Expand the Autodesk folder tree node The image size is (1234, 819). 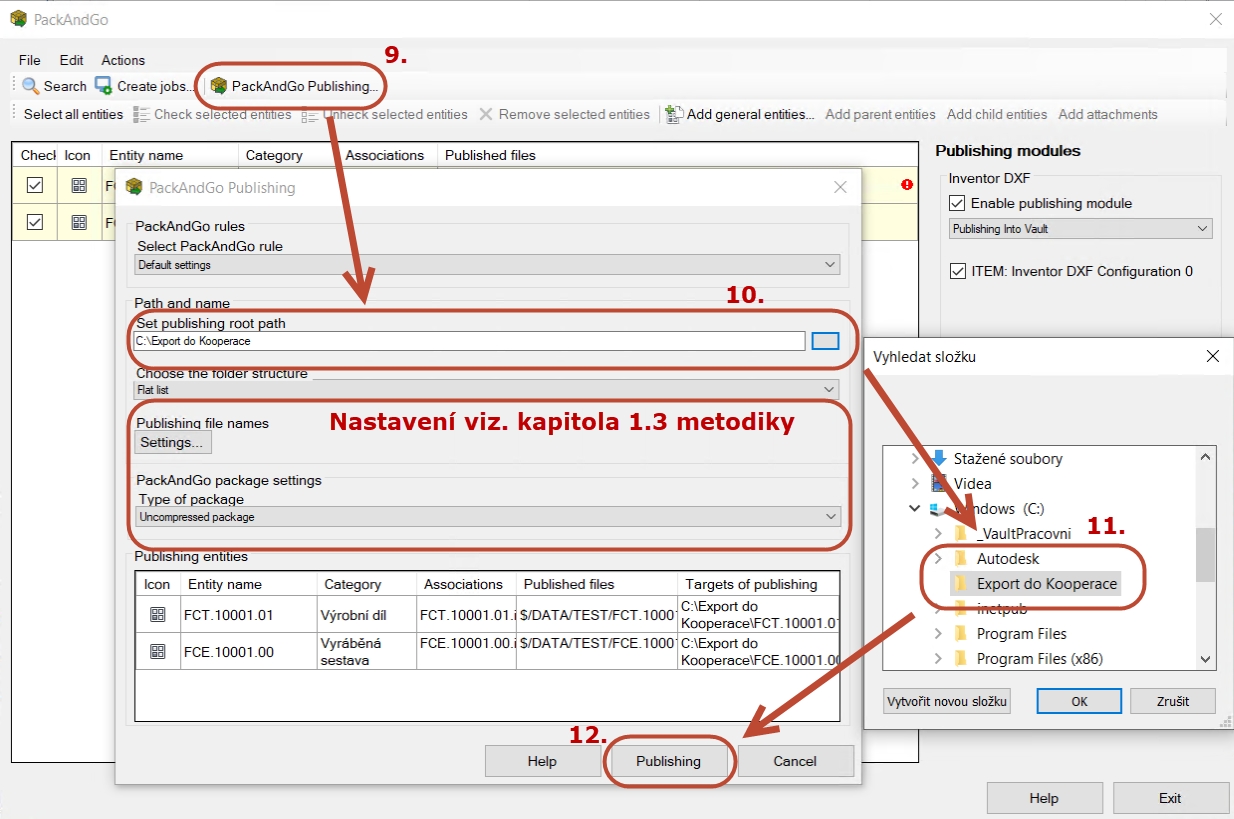pos(937,559)
